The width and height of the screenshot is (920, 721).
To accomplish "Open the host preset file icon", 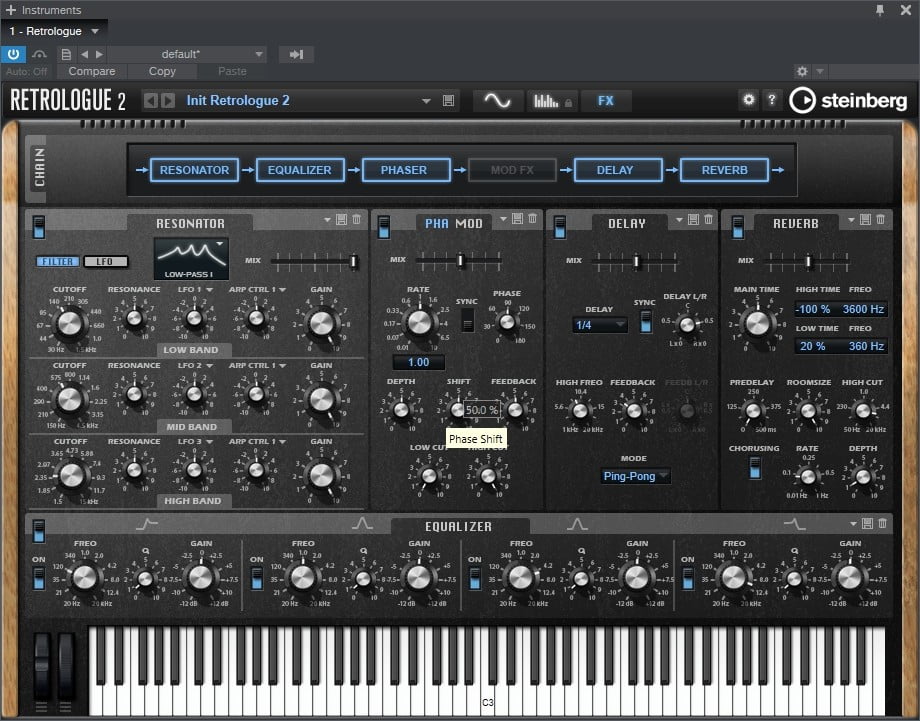I will click(66, 55).
